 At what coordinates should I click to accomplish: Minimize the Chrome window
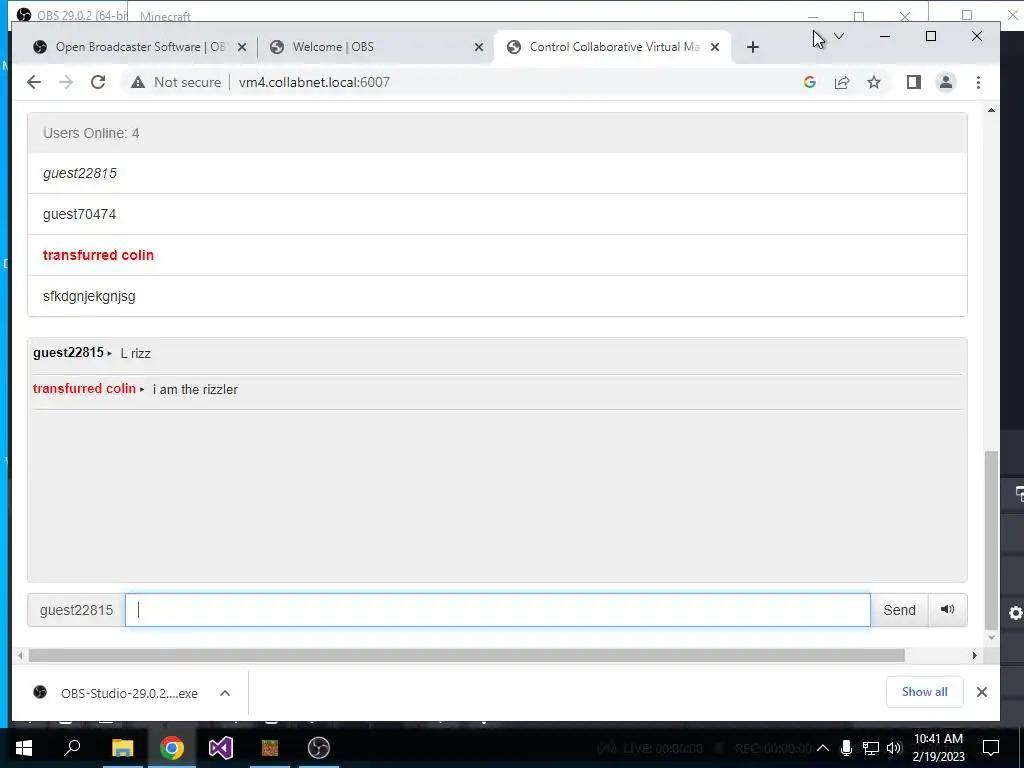885,37
